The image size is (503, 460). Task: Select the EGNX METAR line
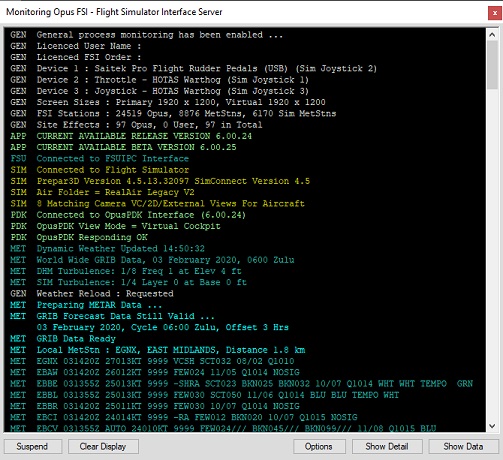click(152, 361)
